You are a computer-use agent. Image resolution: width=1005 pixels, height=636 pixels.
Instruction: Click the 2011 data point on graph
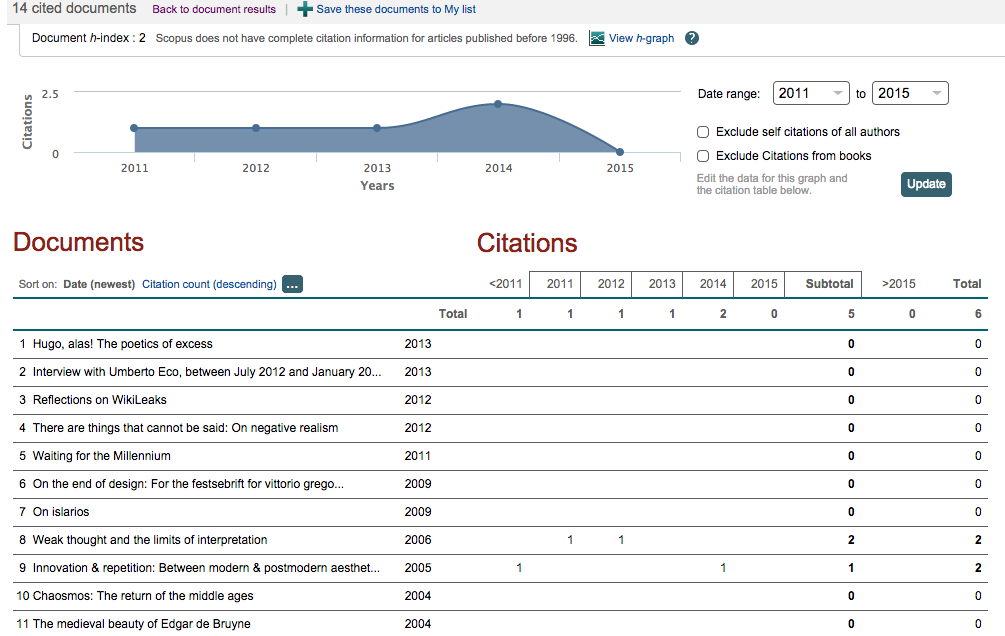pyautogui.click(x=134, y=128)
